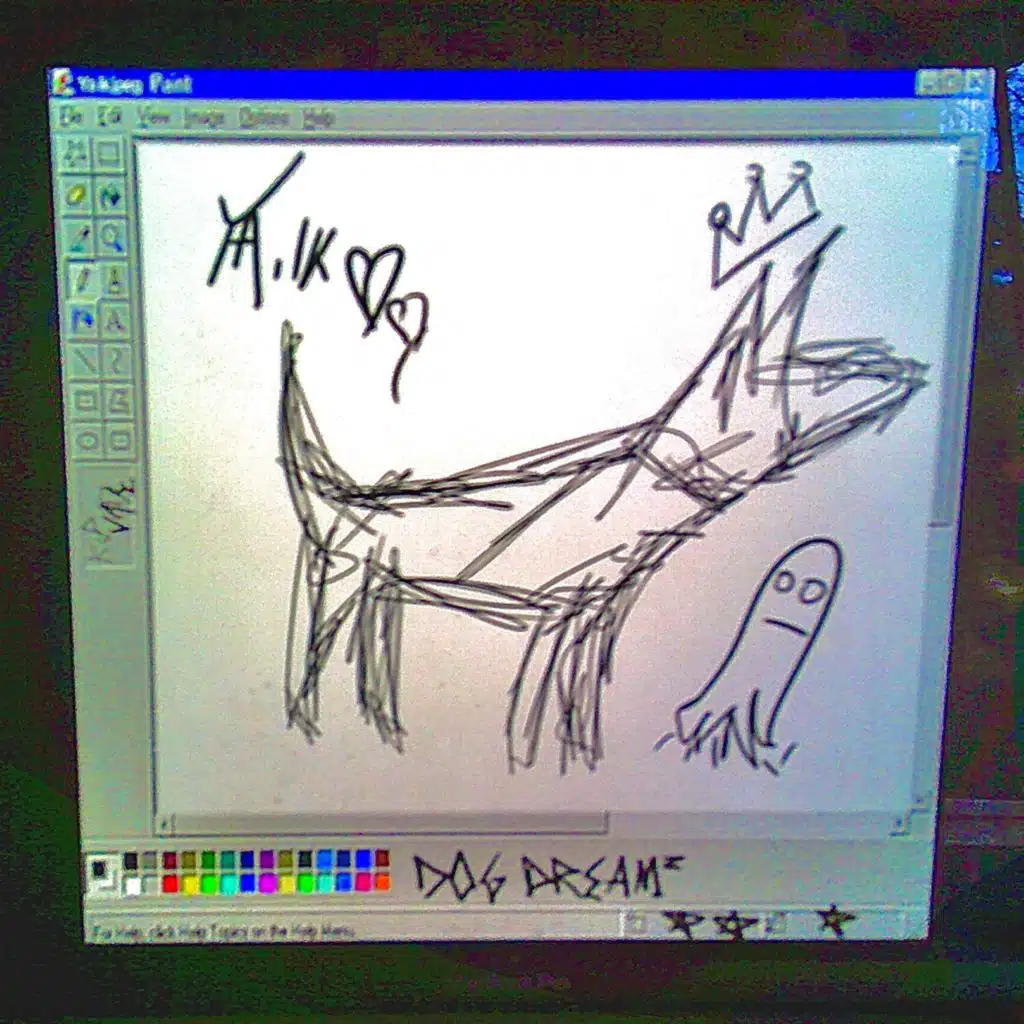This screenshot has width=1024, height=1024.
Task: Pick the bright red color swatch
Action: (x=170, y=883)
